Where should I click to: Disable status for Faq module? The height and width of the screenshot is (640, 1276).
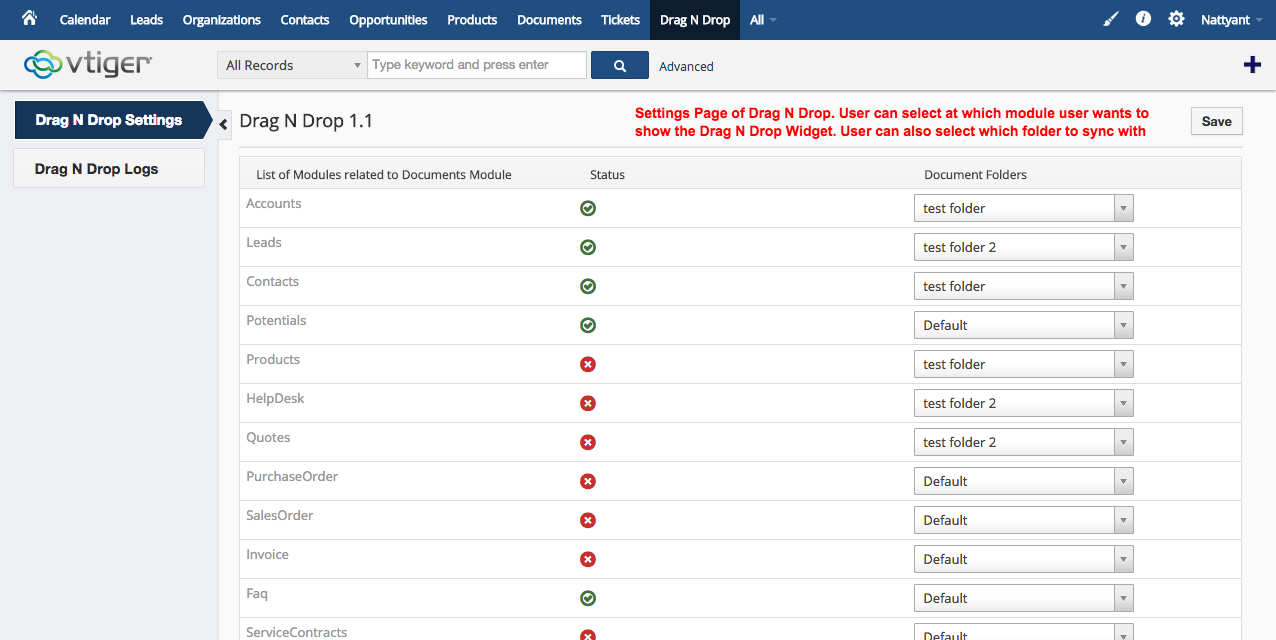click(x=588, y=598)
